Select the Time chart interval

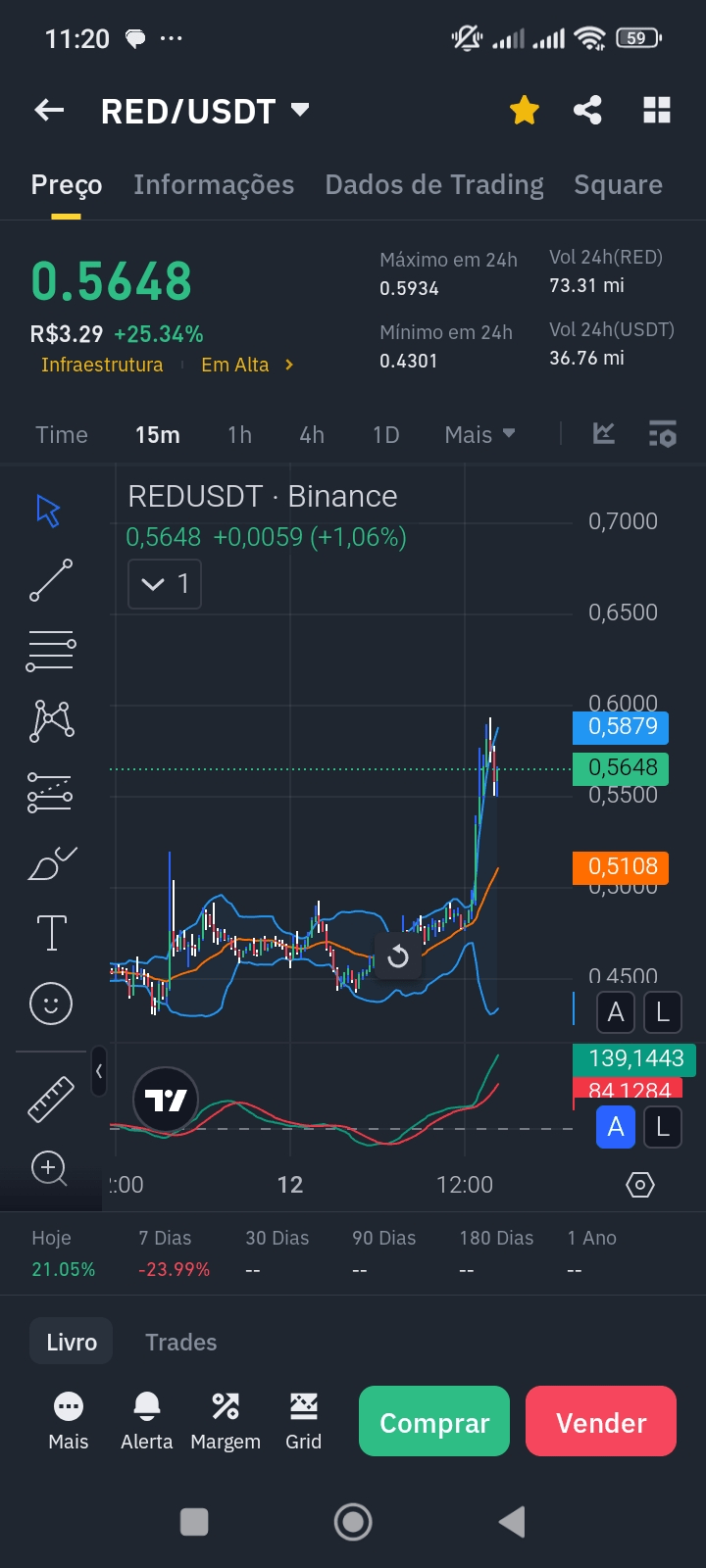pyautogui.click(x=62, y=434)
